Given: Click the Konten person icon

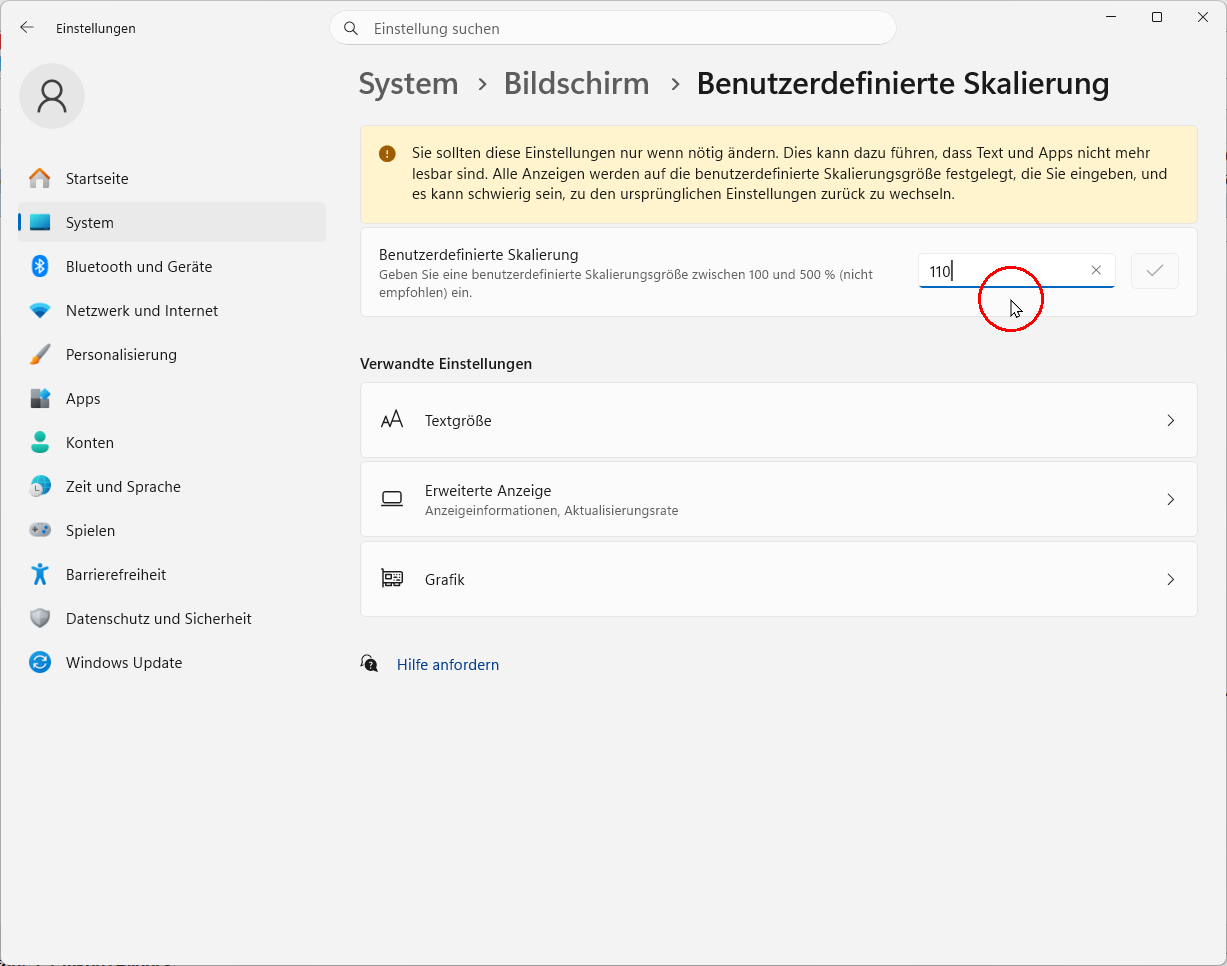Looking at the screenshot, I should tap(40, 443).
